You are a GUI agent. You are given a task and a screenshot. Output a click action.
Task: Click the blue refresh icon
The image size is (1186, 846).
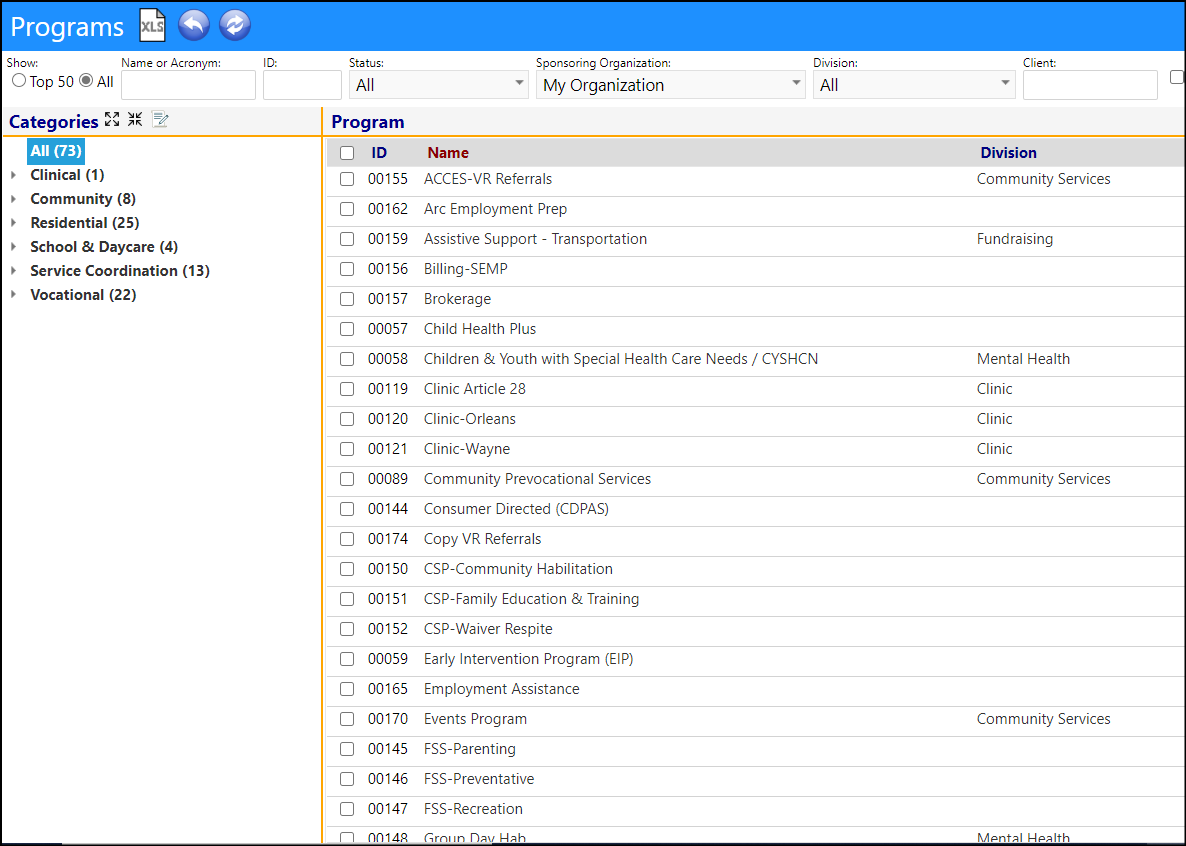tap(234, 26)
